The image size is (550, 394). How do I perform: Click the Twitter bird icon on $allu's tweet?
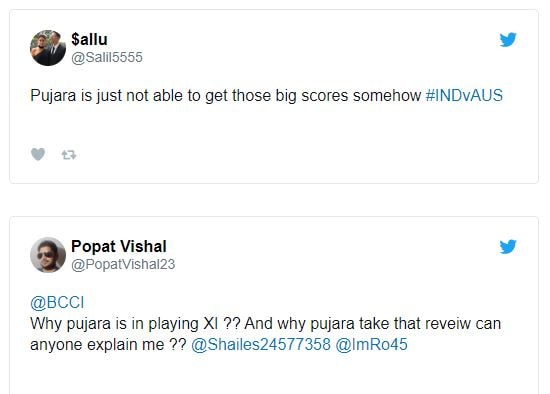pos(508,40)
